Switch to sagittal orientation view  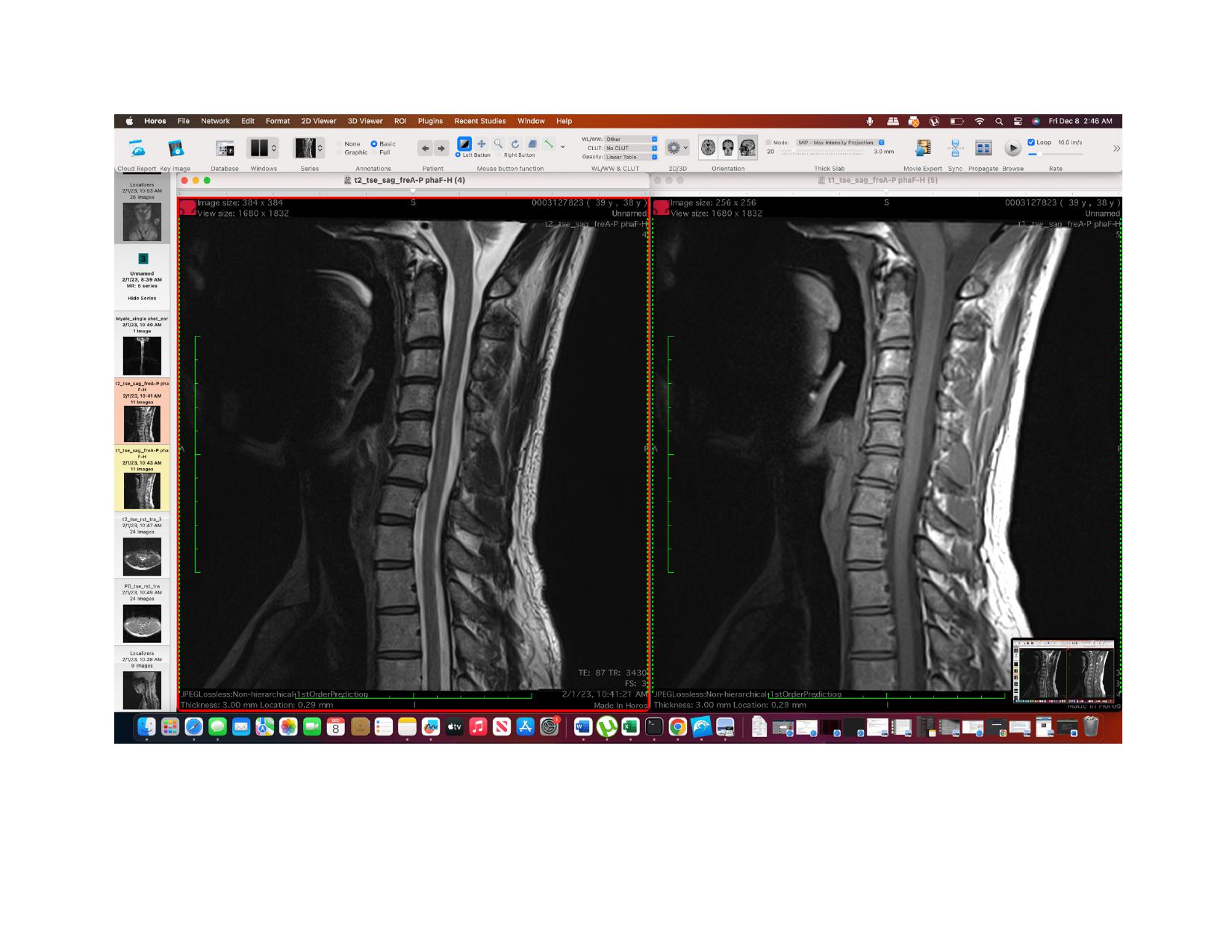coord(747,148)
